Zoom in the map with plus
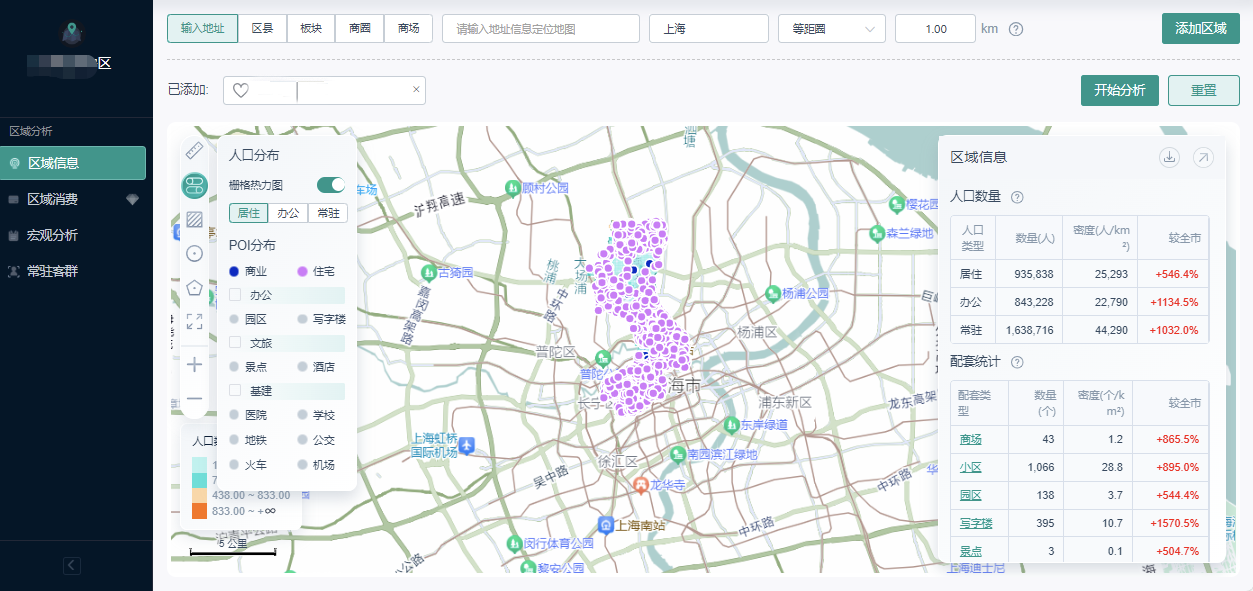Image resolution: width=1253 pixels, height=591 pixels. point(195,364)
